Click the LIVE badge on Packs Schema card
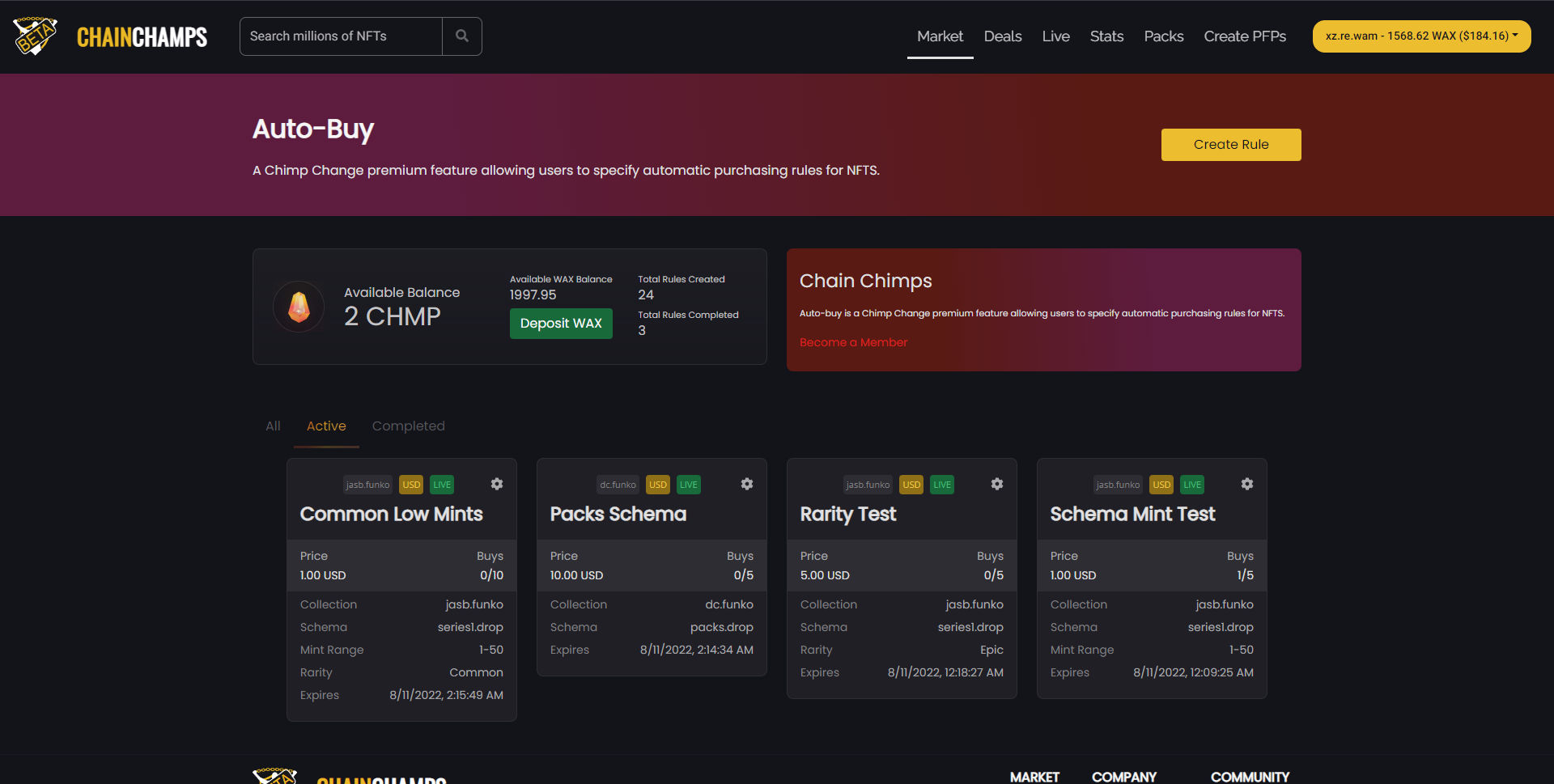This screenshot has width=1554, height=784. (x=689, y=485)
